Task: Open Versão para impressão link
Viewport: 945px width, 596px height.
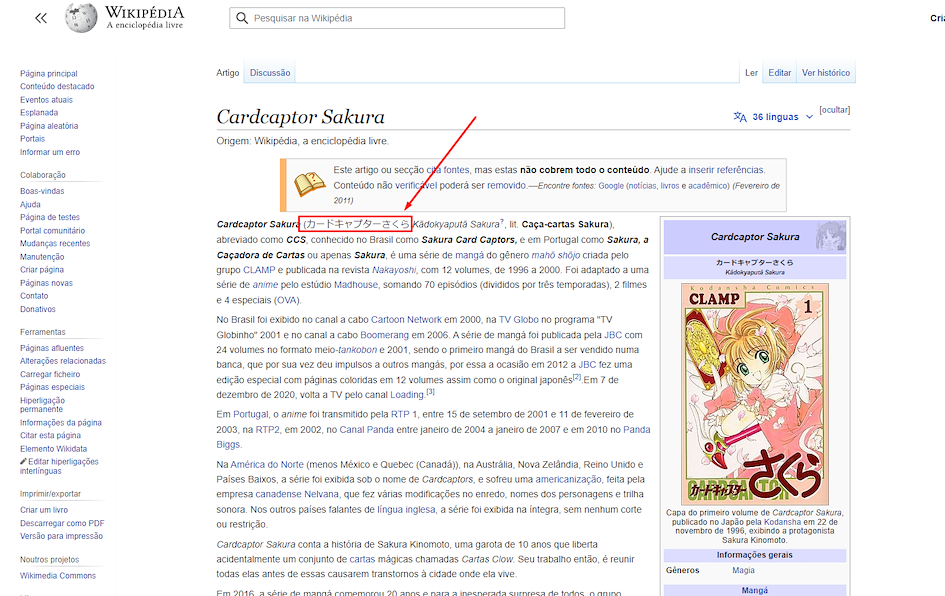Action: (x=61, y=536)
